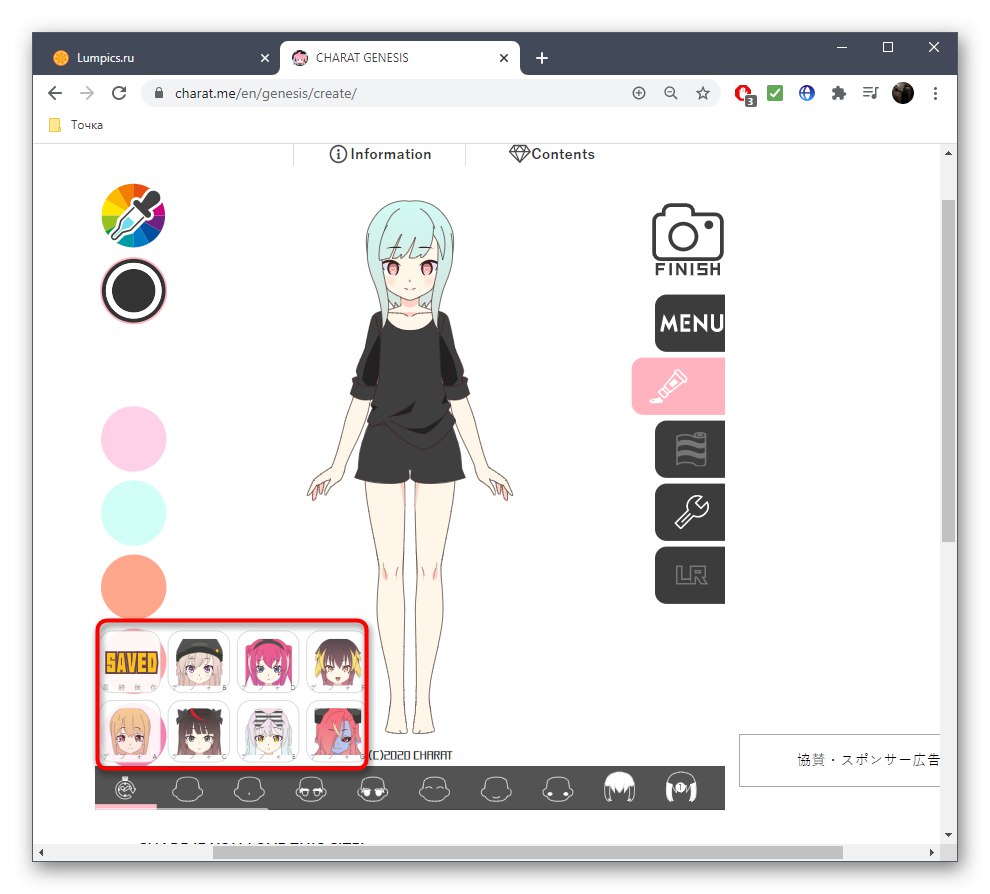Click the Japanese sponsor ad box
This screenshot has width=990, height=894.
point(839,760)
